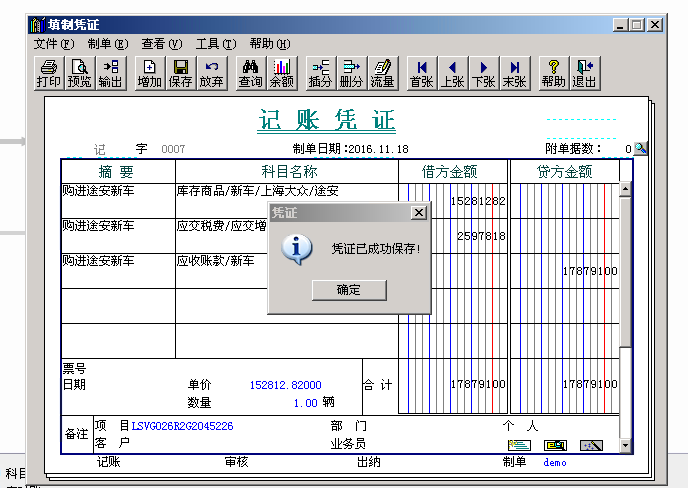Delete entry line with 删分 icon
The image size is (688, 488).
351,73
